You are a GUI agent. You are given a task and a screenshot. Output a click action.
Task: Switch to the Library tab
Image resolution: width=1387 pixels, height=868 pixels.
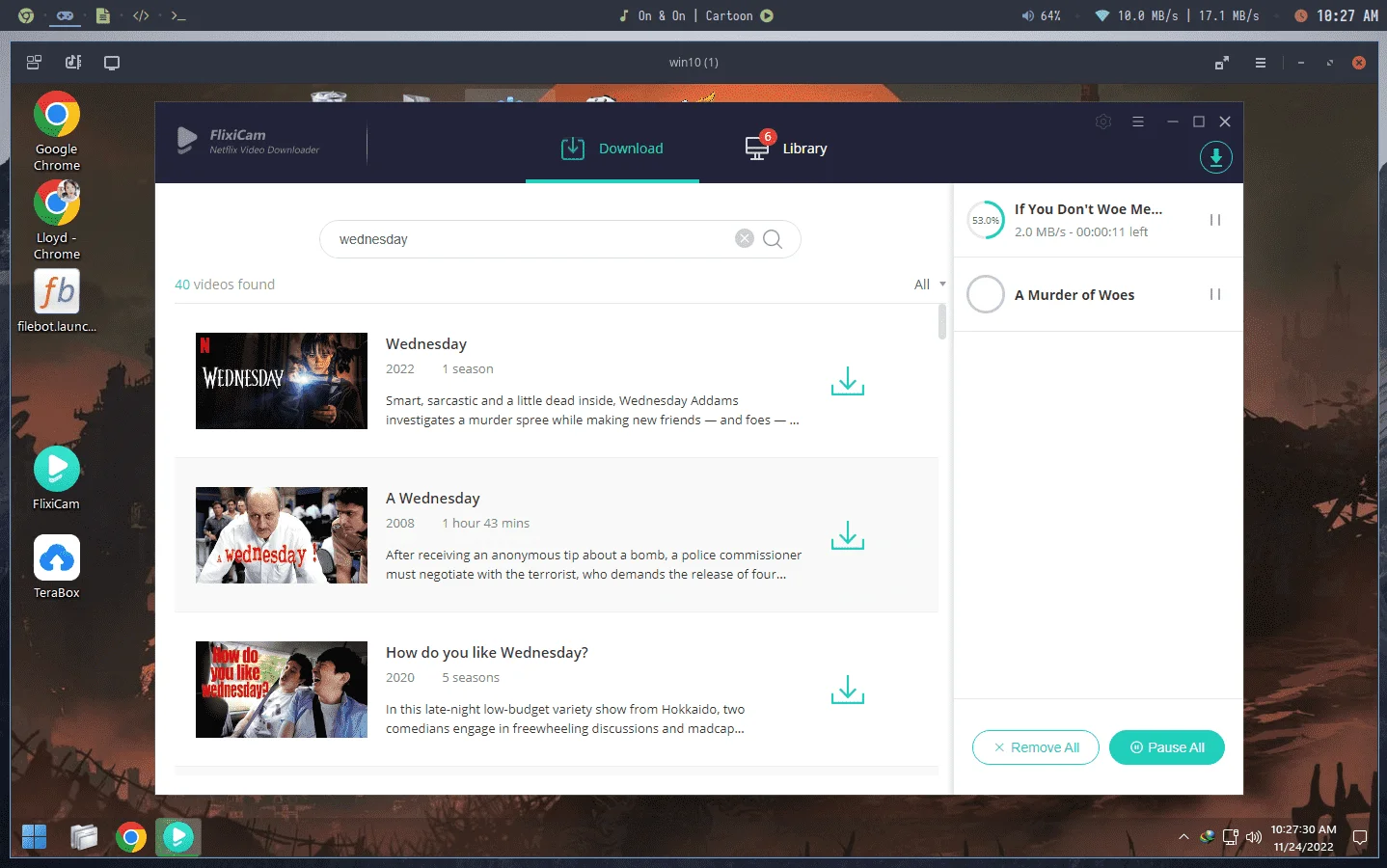coord(786,149)
